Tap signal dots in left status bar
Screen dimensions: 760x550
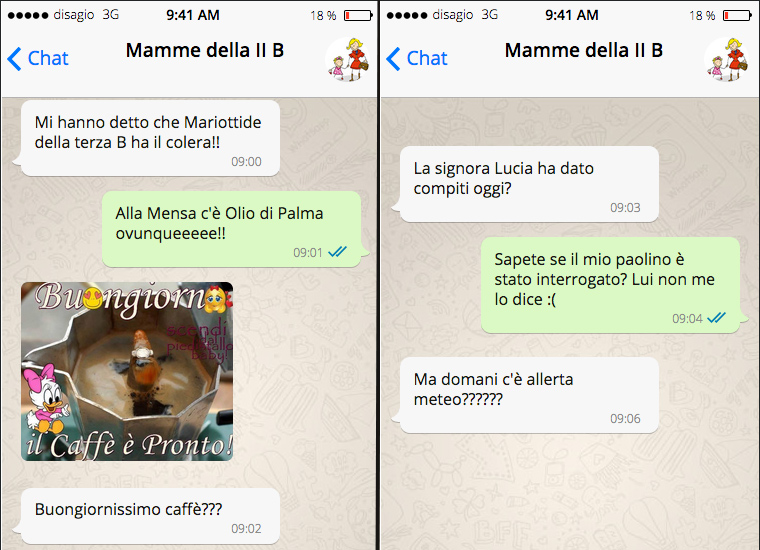[28, 16]
